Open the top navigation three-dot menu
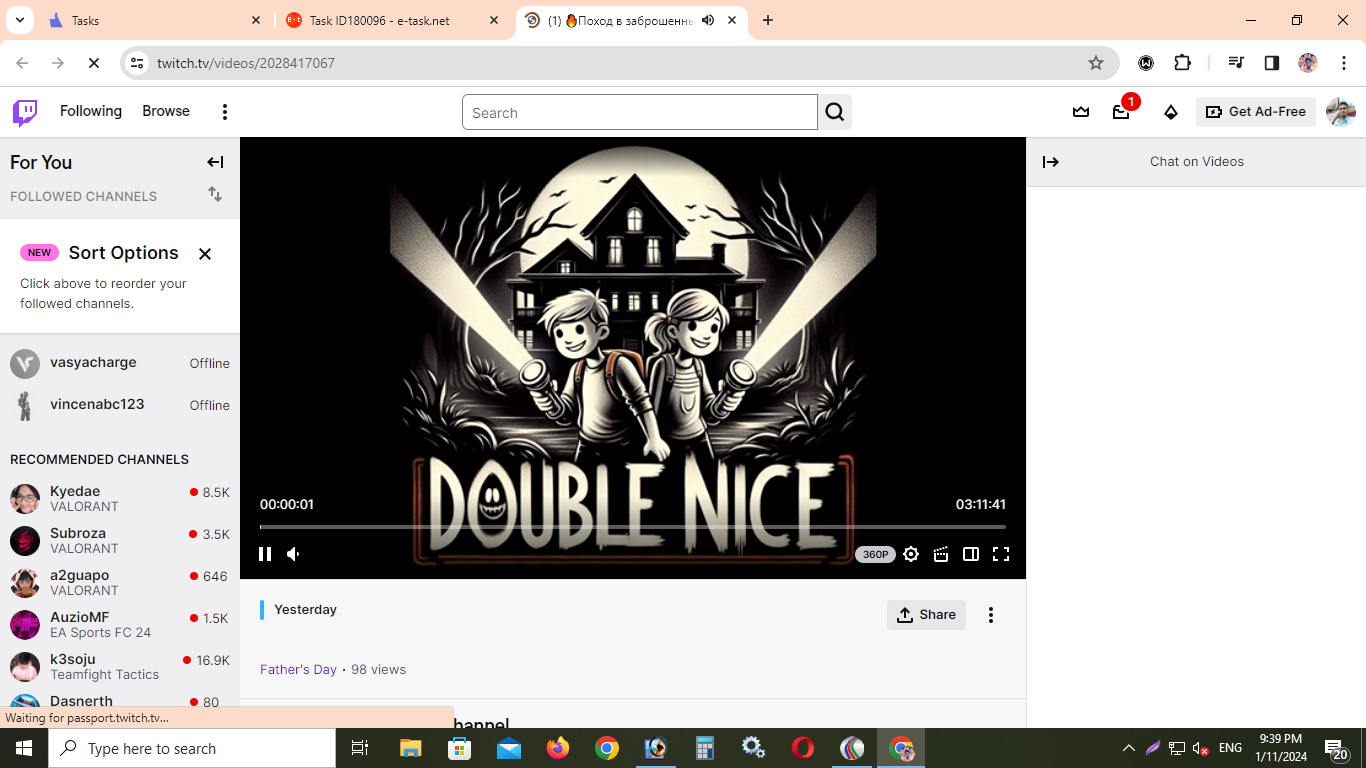 [225, 112]
